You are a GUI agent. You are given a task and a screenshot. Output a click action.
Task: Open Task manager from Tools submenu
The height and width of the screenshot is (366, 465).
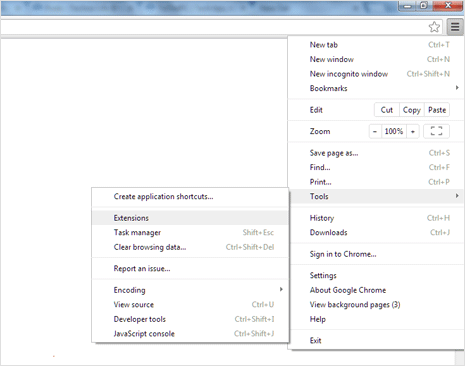click(x=190, y=232)
